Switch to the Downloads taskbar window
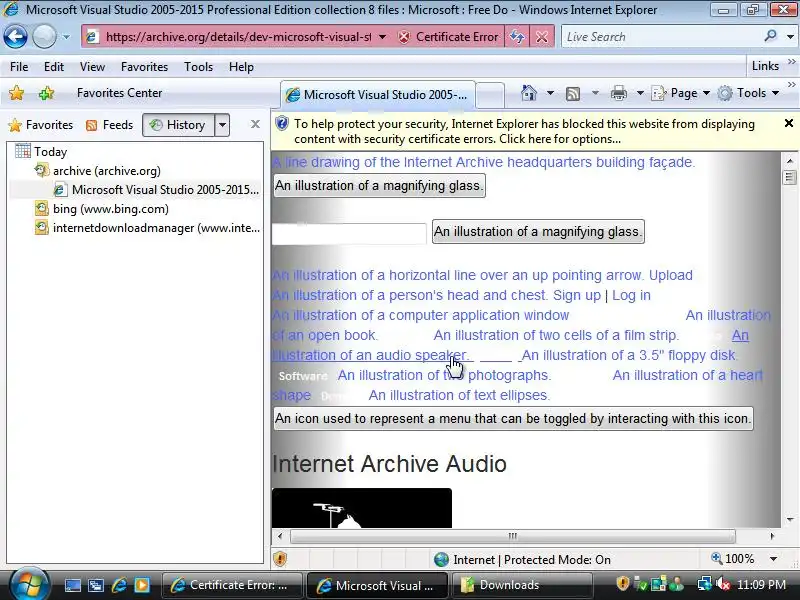 521,585
